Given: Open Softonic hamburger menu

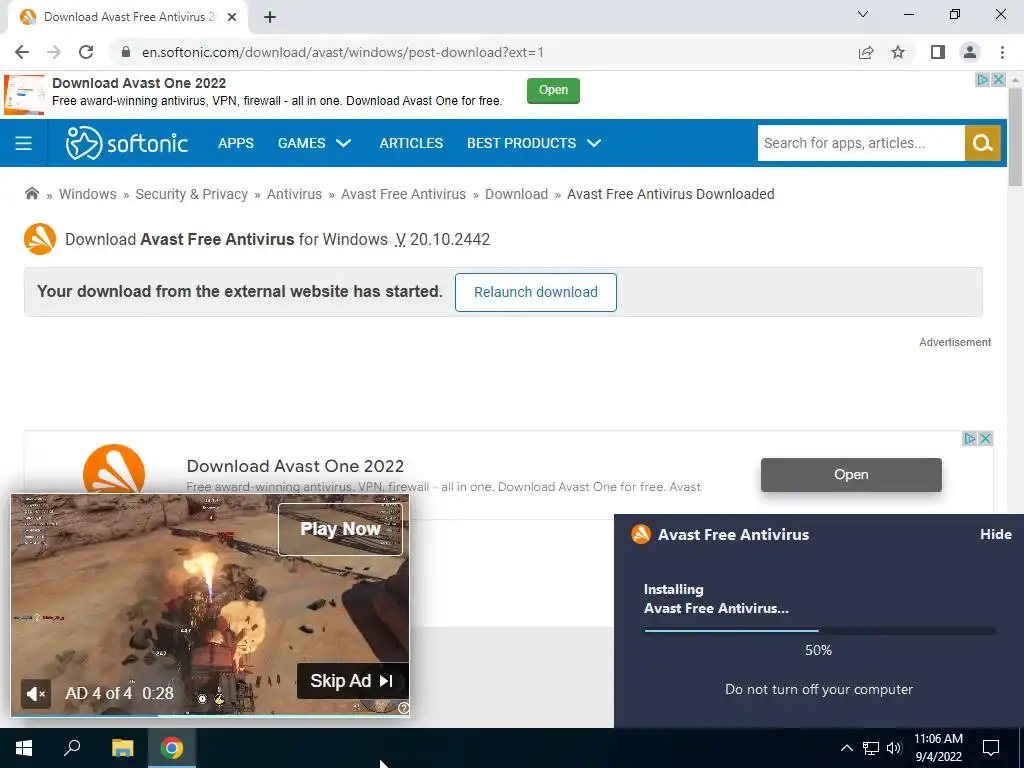Looking at the screenshot, I should 24,143.
